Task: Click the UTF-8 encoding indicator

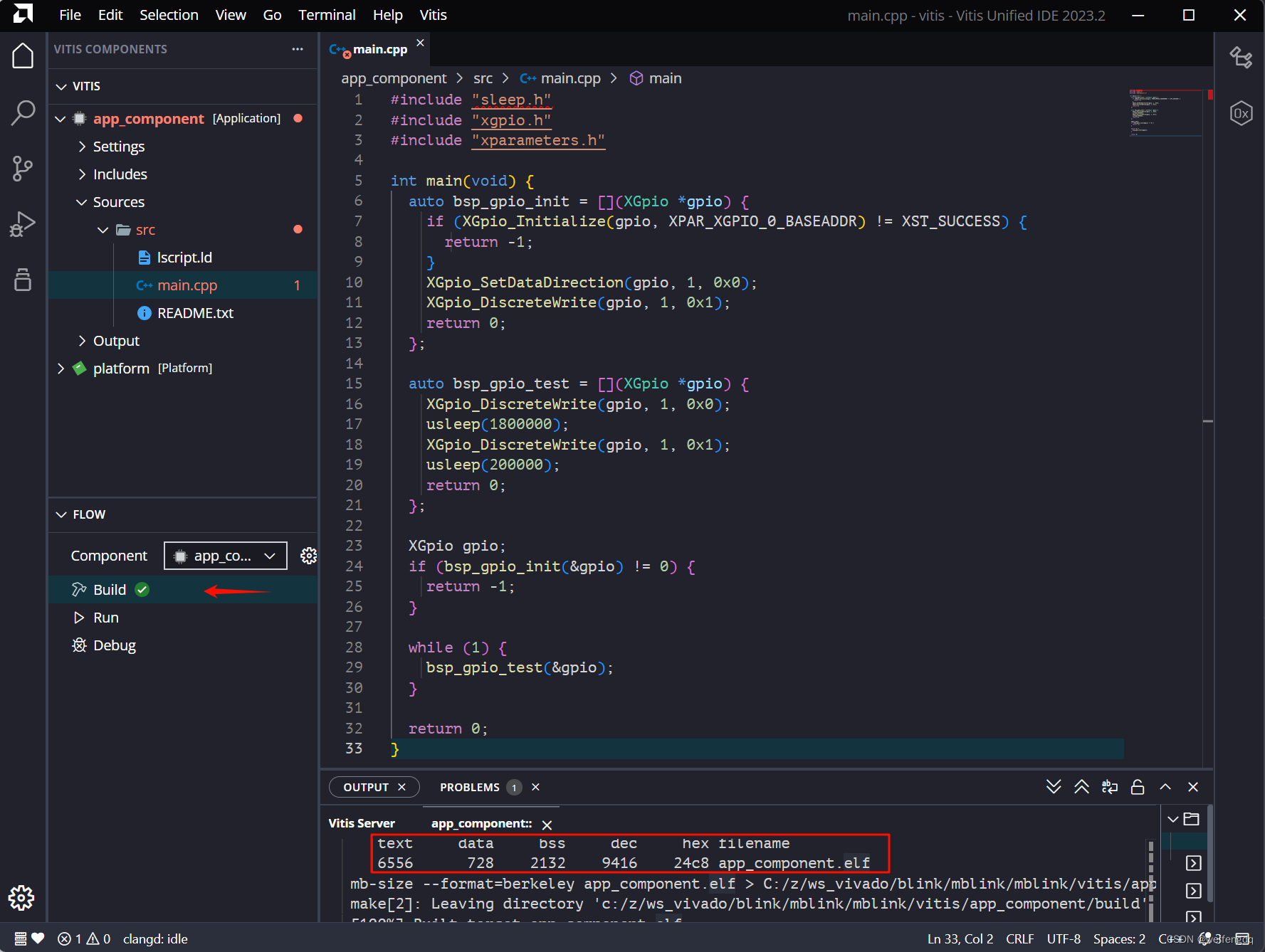Action: [x=1064, y=938]
